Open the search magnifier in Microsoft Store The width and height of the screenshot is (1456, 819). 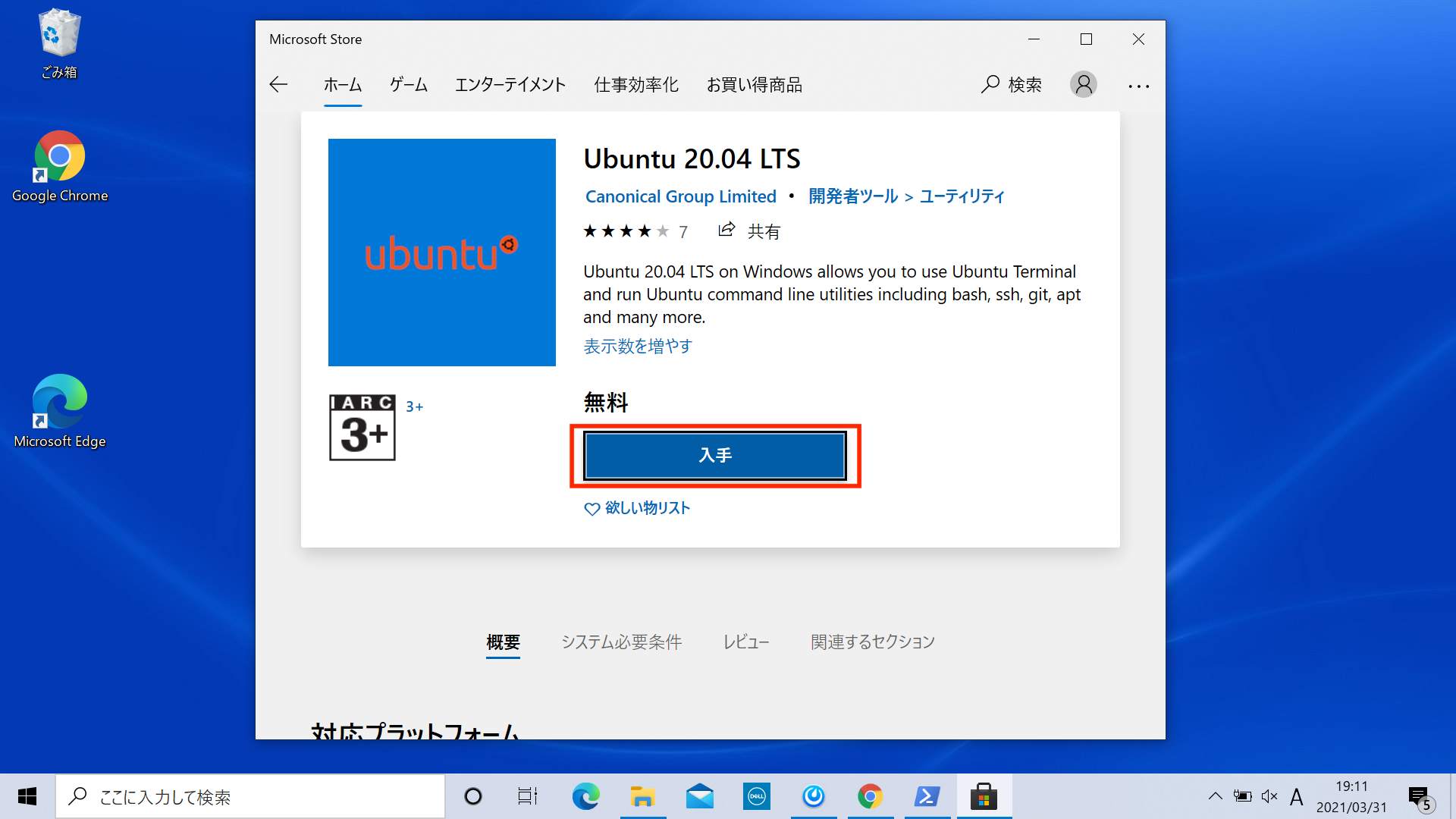(990, 84)
